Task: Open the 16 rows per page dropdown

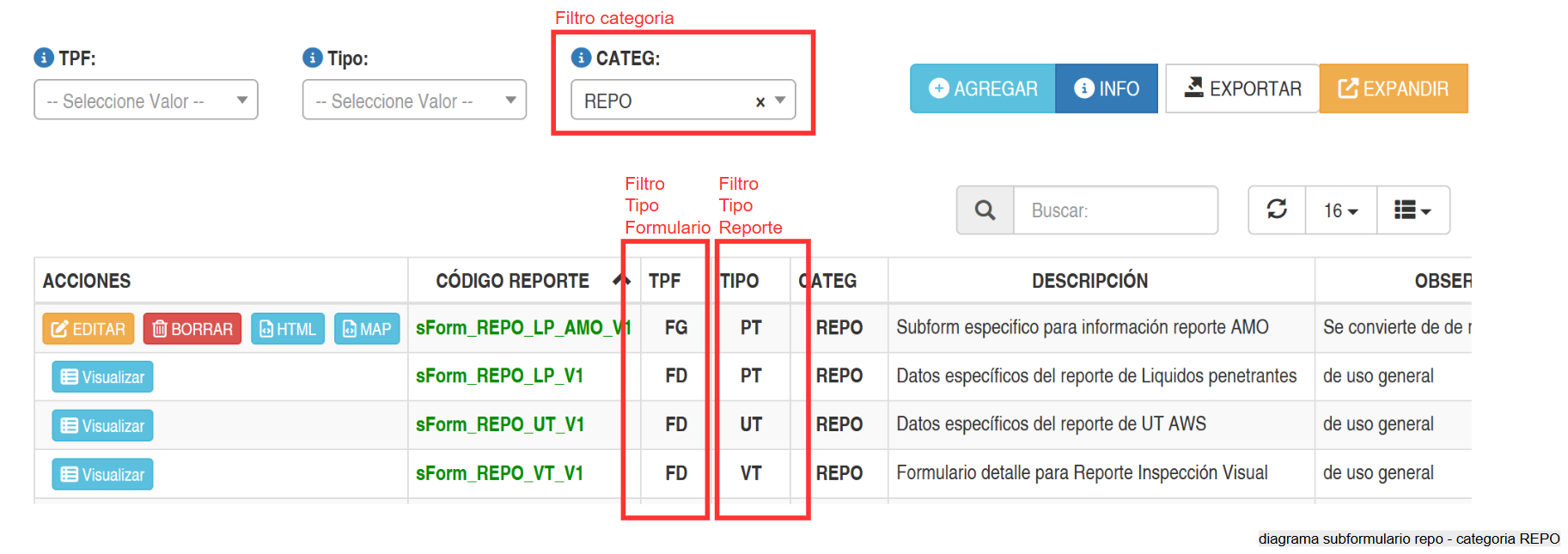Action: [x=1340, y=210]
